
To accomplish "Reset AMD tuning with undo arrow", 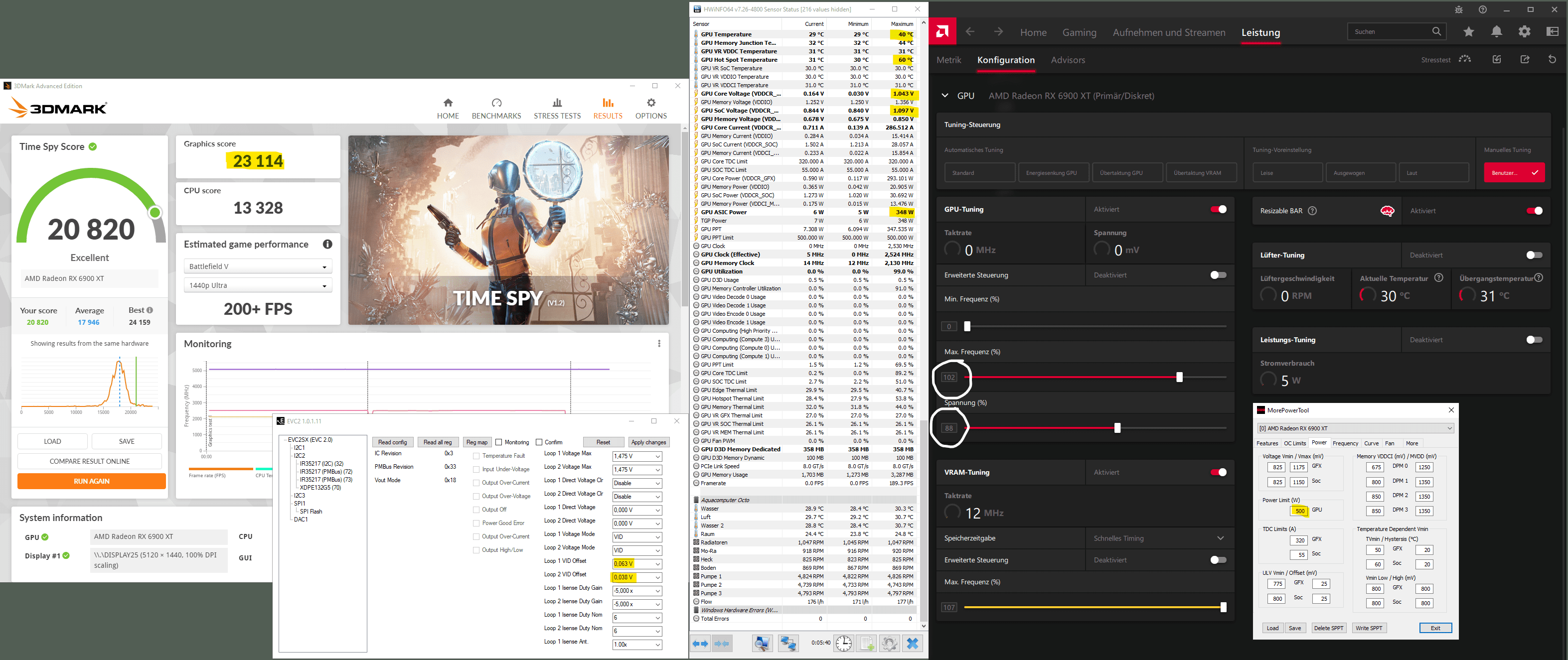I will [x=1552, y=60].
